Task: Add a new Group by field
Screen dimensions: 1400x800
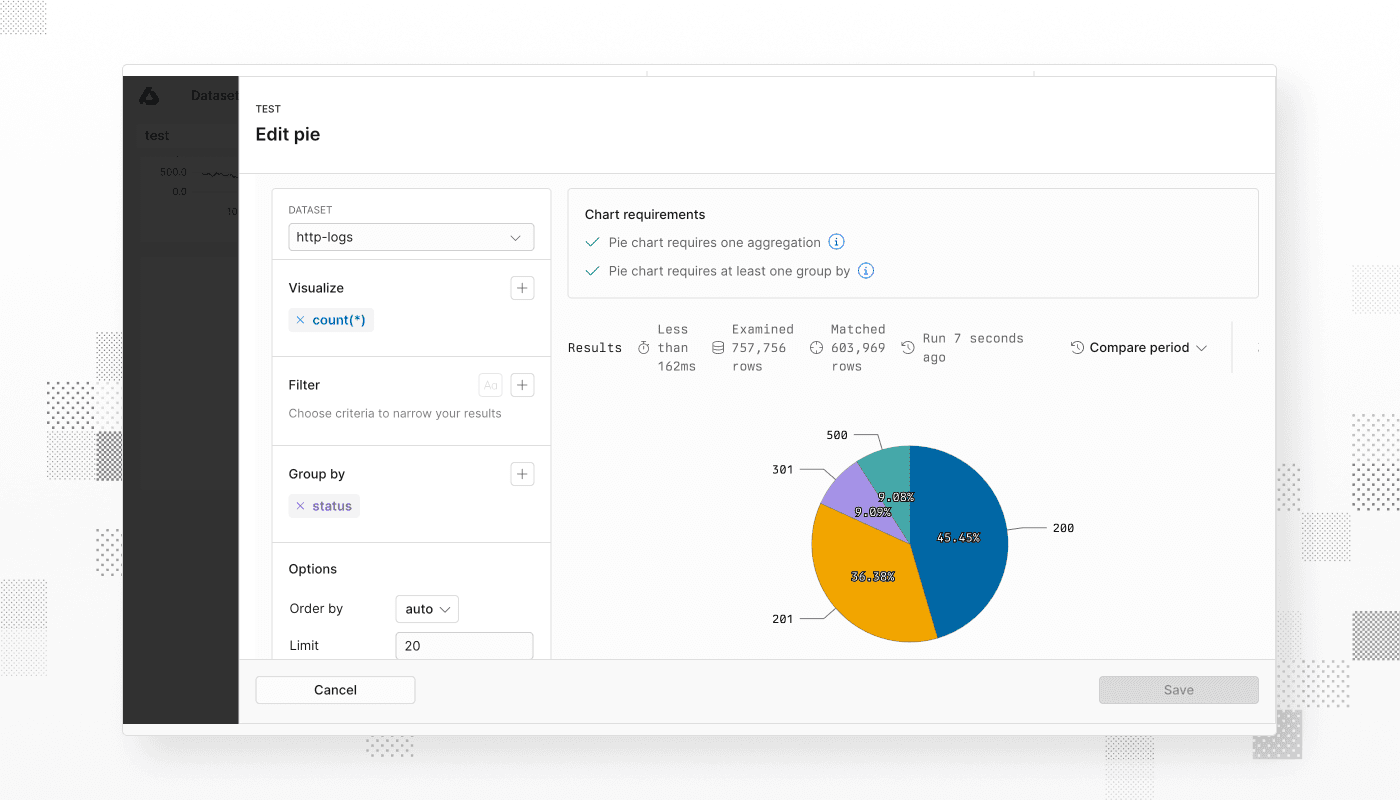Action: [522, 474]
